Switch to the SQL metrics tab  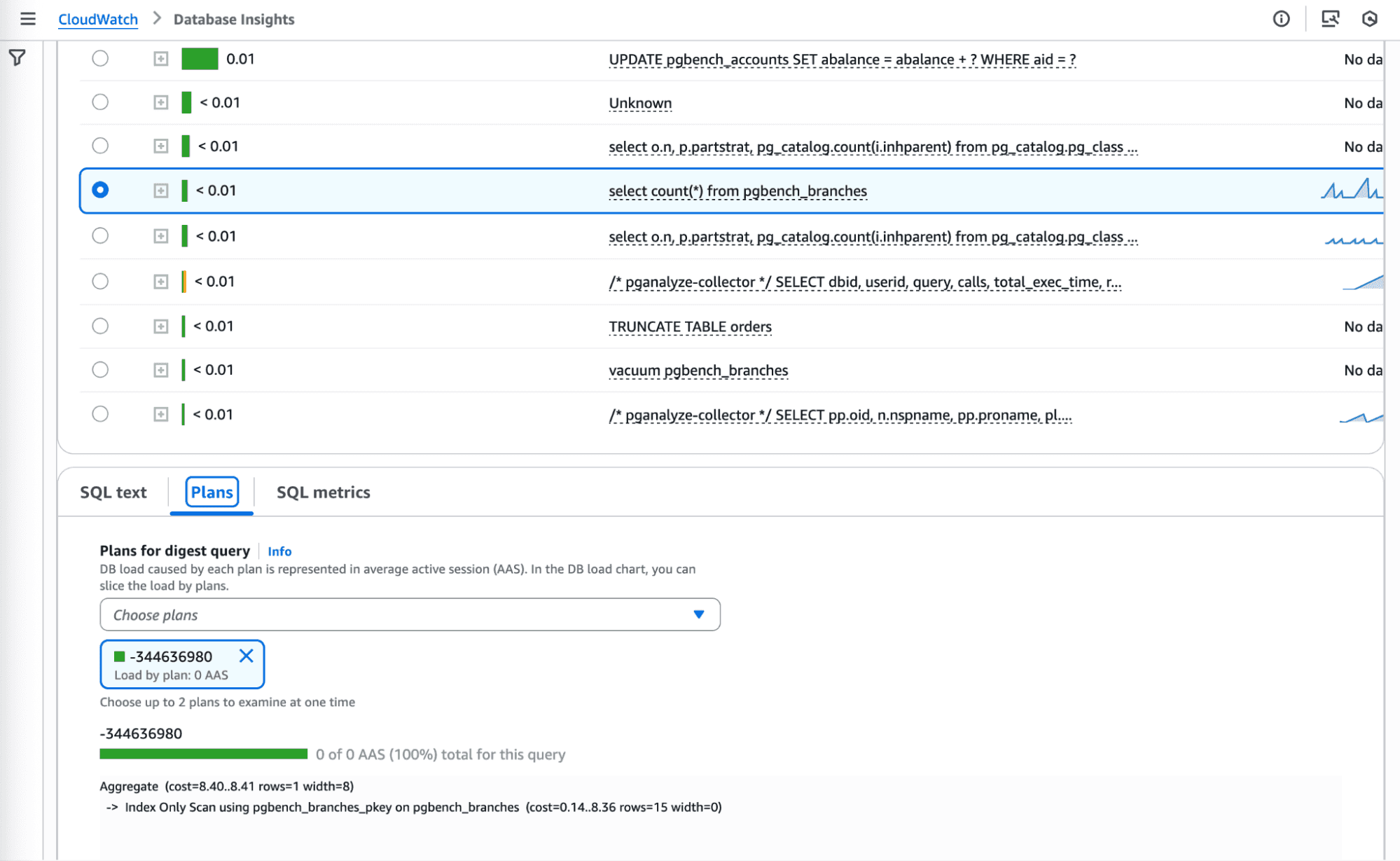(x=323, y=492)
